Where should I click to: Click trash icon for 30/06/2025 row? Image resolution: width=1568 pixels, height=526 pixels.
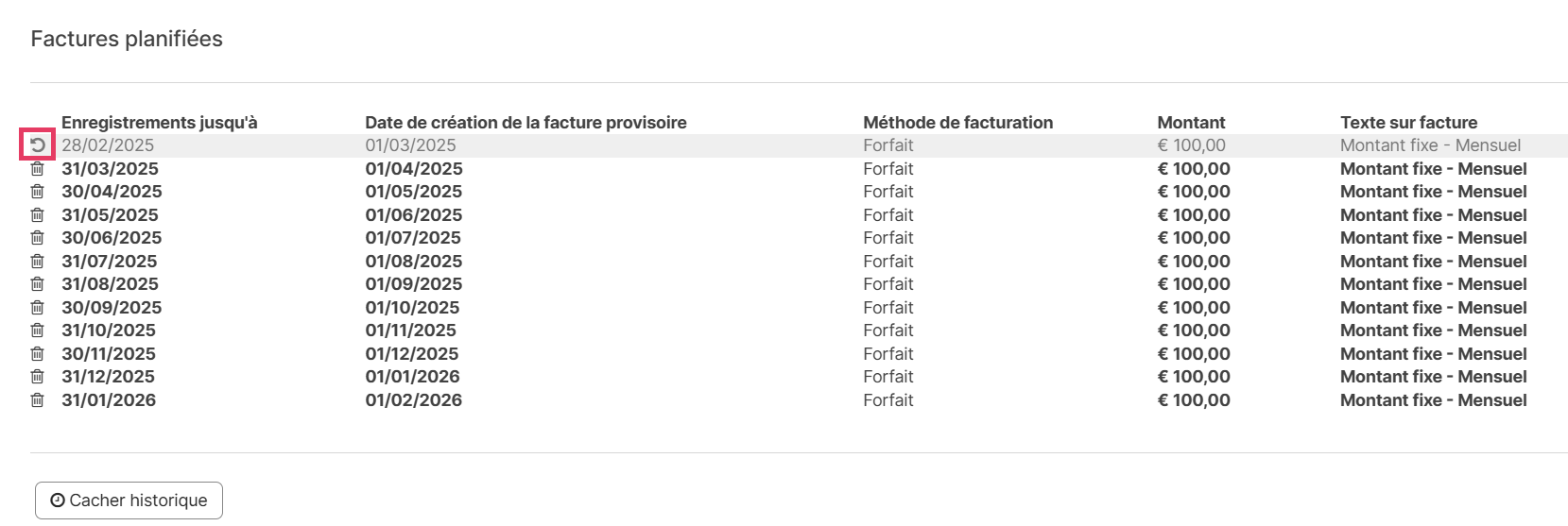click(x=38, y=238)
